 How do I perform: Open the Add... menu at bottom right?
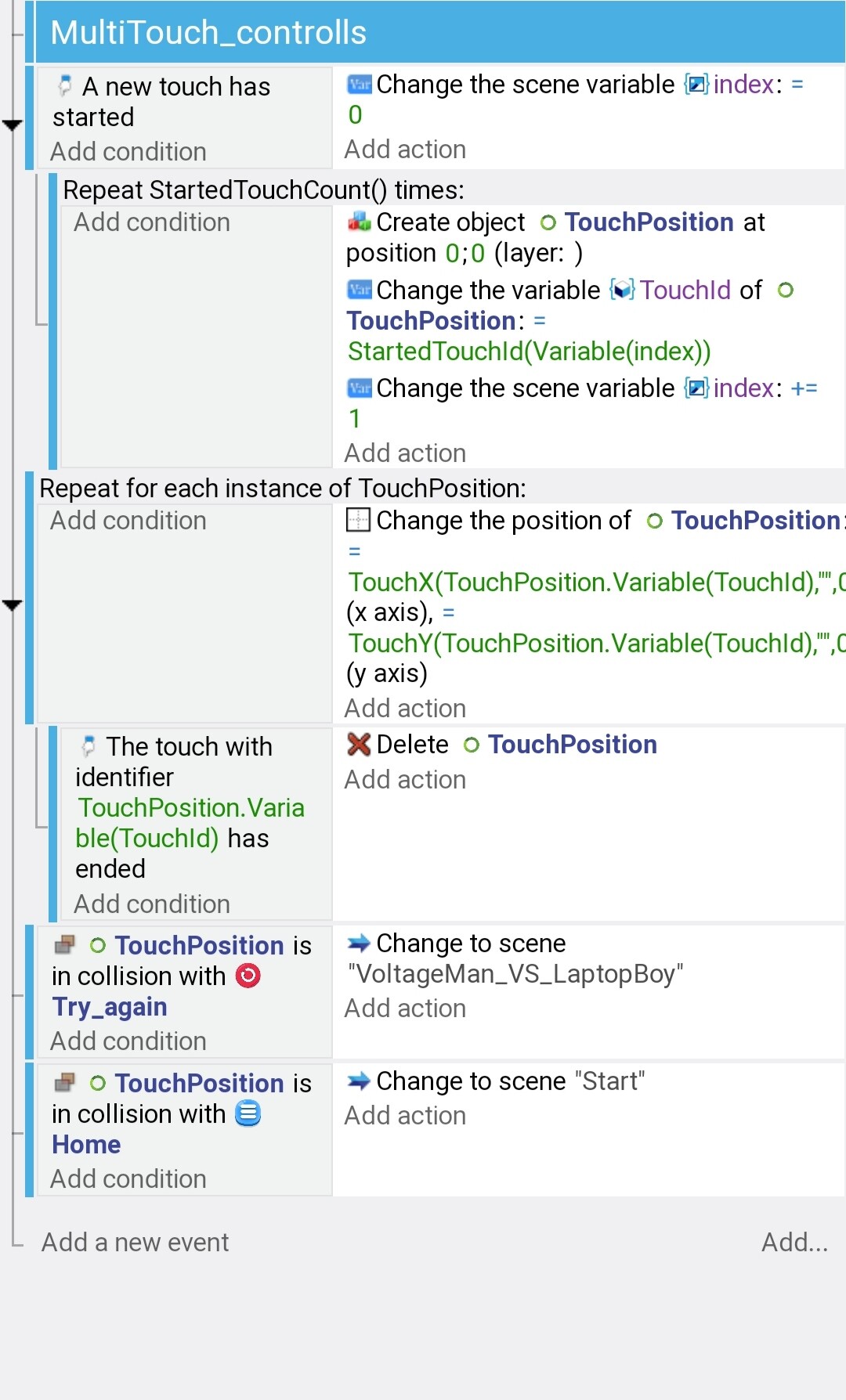(x=794, y=1242)
